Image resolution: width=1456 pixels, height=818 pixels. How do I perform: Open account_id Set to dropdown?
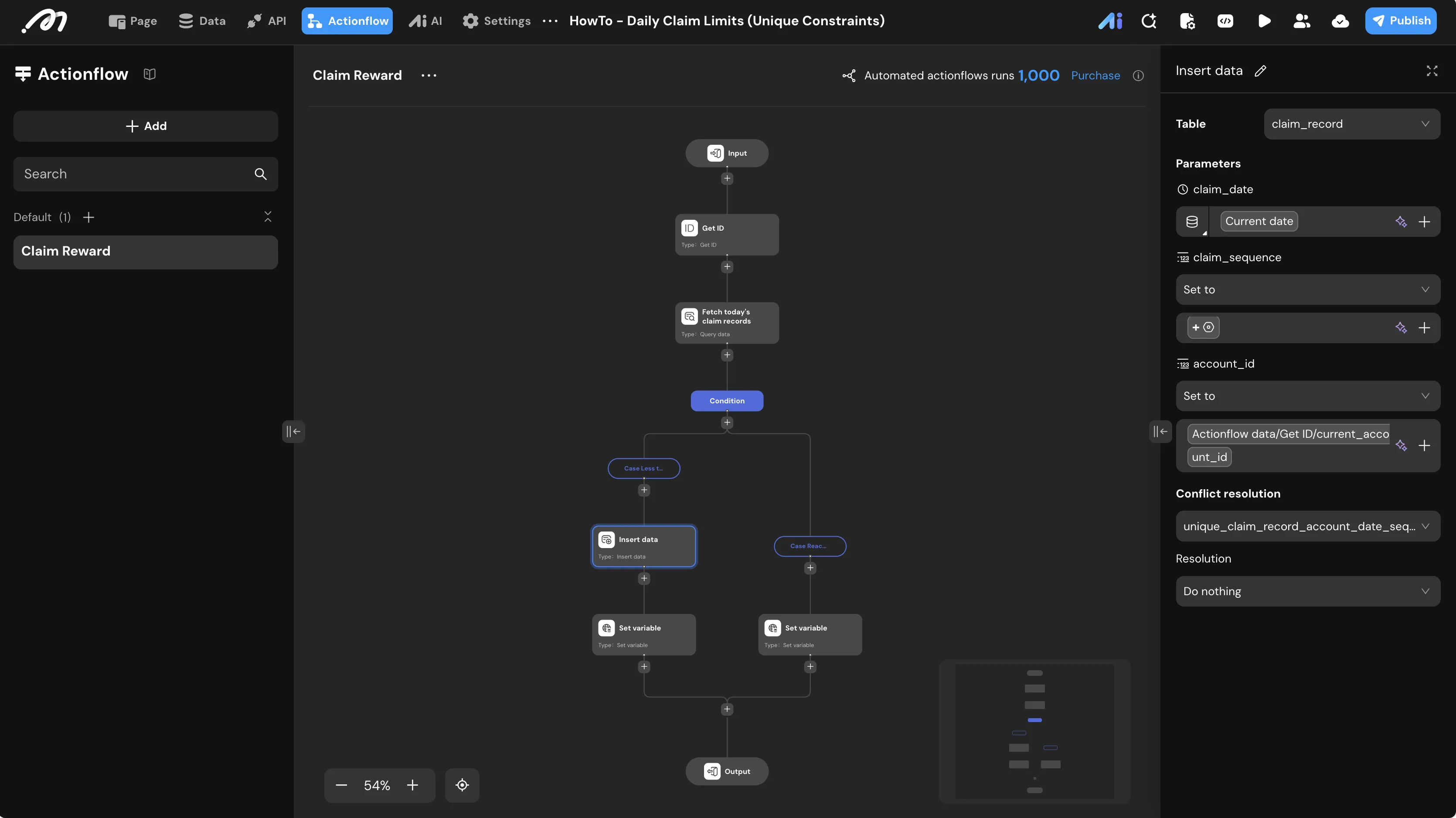pos(1307,396)
